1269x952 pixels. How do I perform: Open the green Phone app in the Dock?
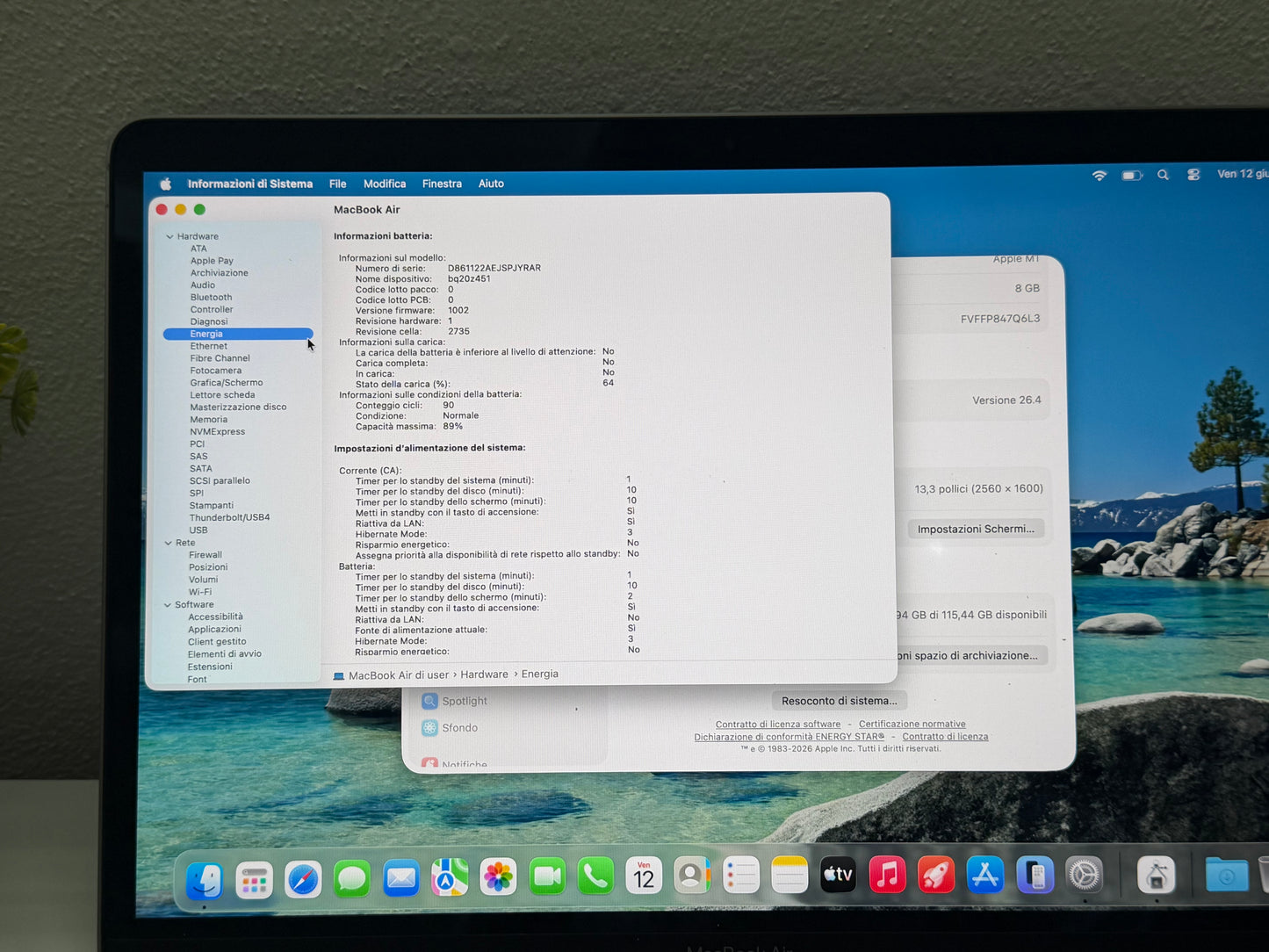click(x=595, y=876)
